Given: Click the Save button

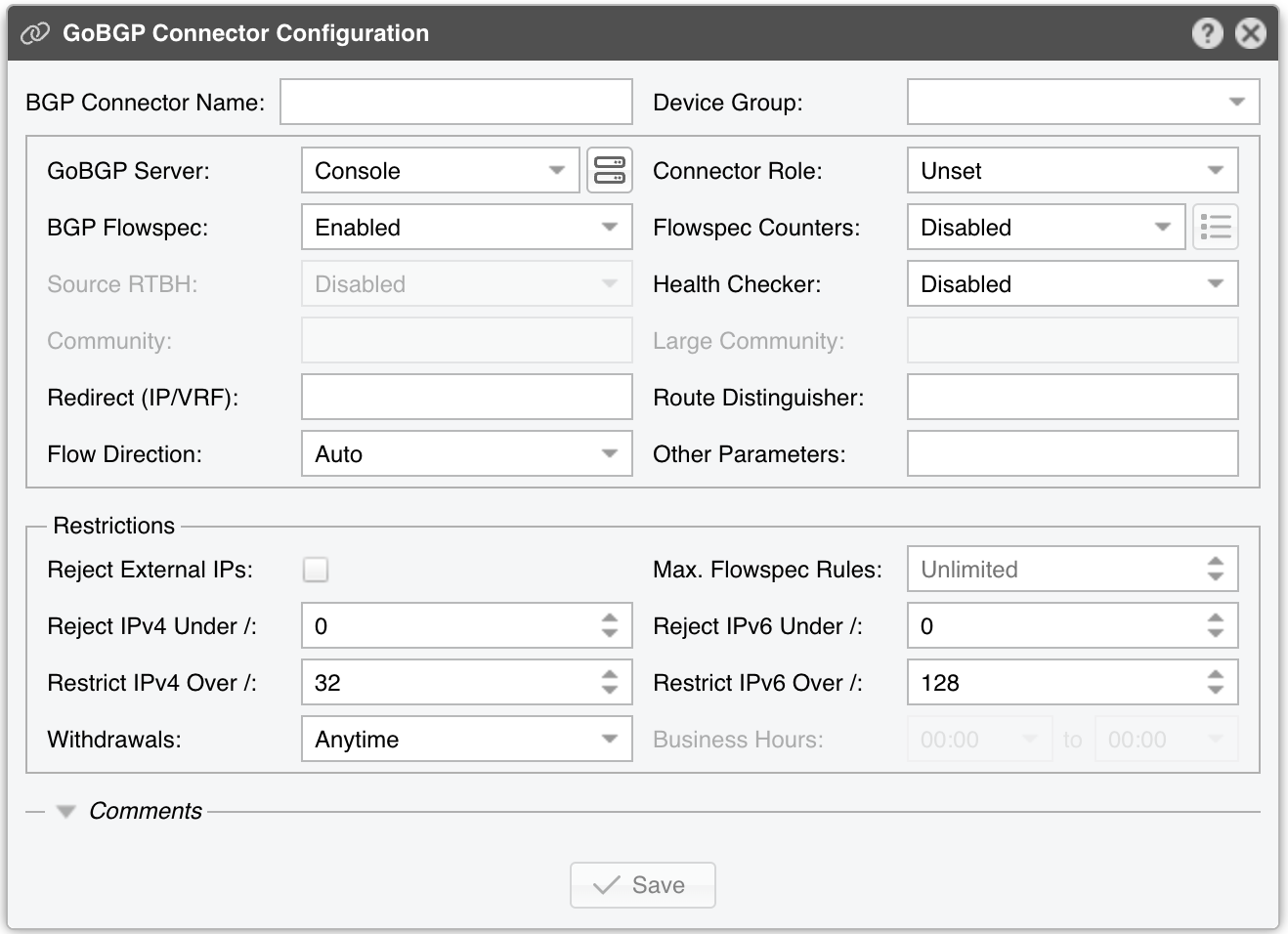Looking at the screenshot, I should click(643, 885).
